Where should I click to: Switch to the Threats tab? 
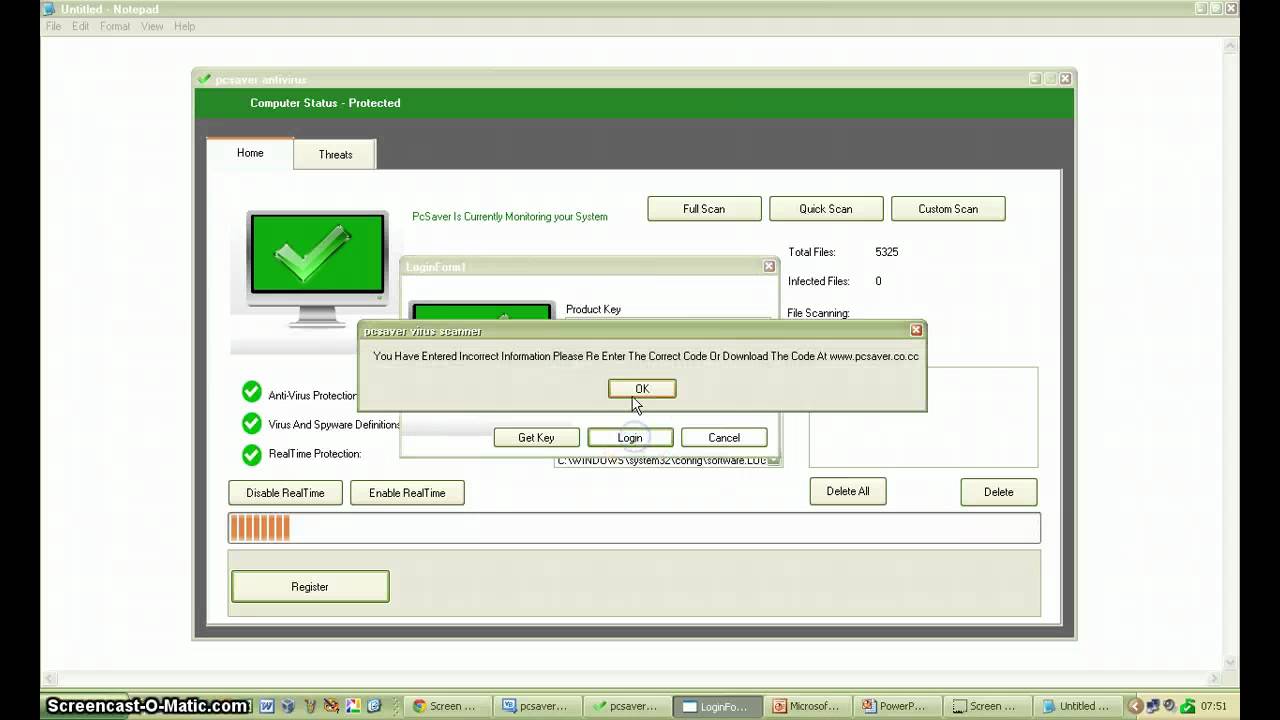point(335,155)
